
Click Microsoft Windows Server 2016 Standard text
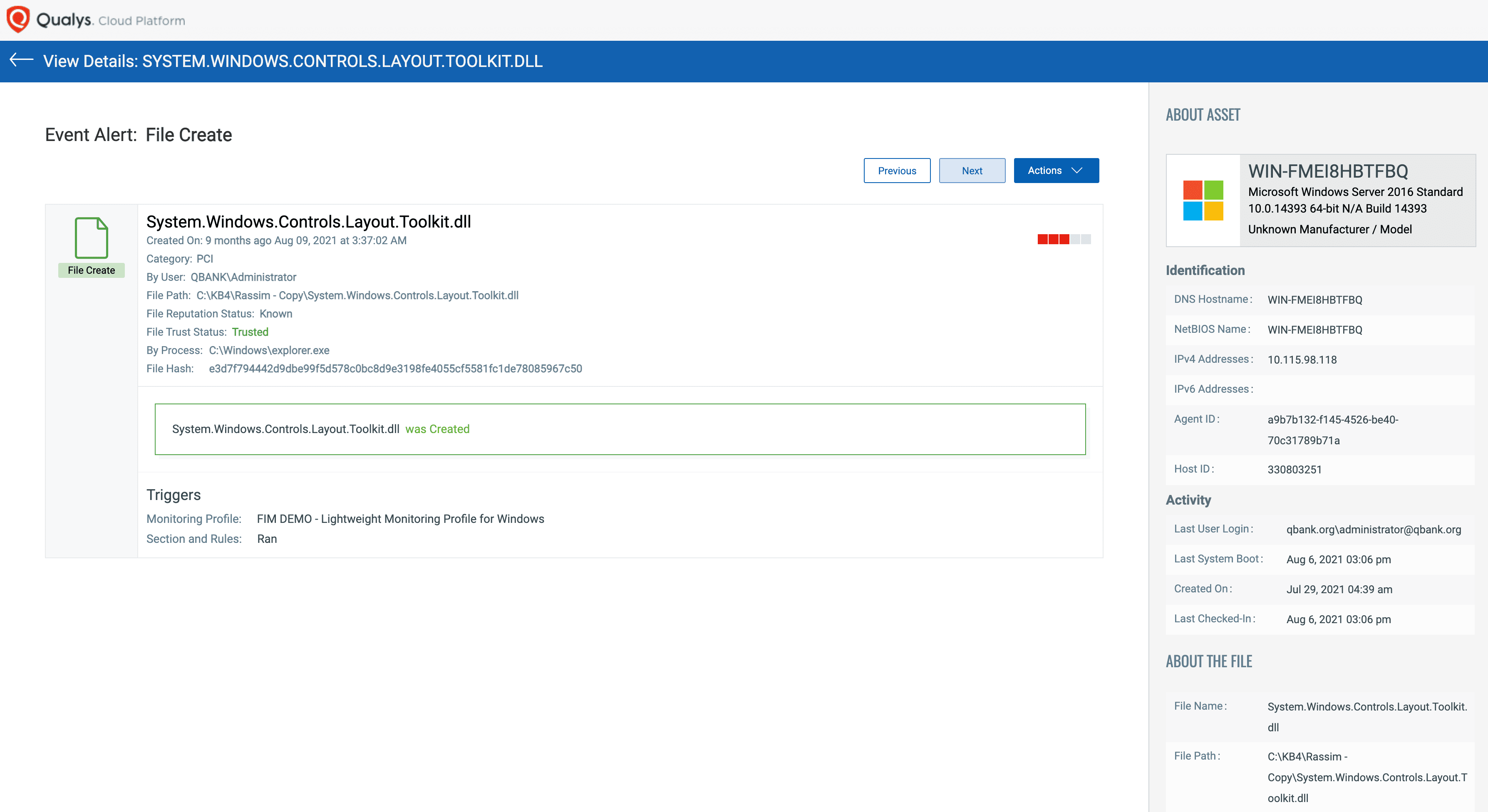(1355, 192)
